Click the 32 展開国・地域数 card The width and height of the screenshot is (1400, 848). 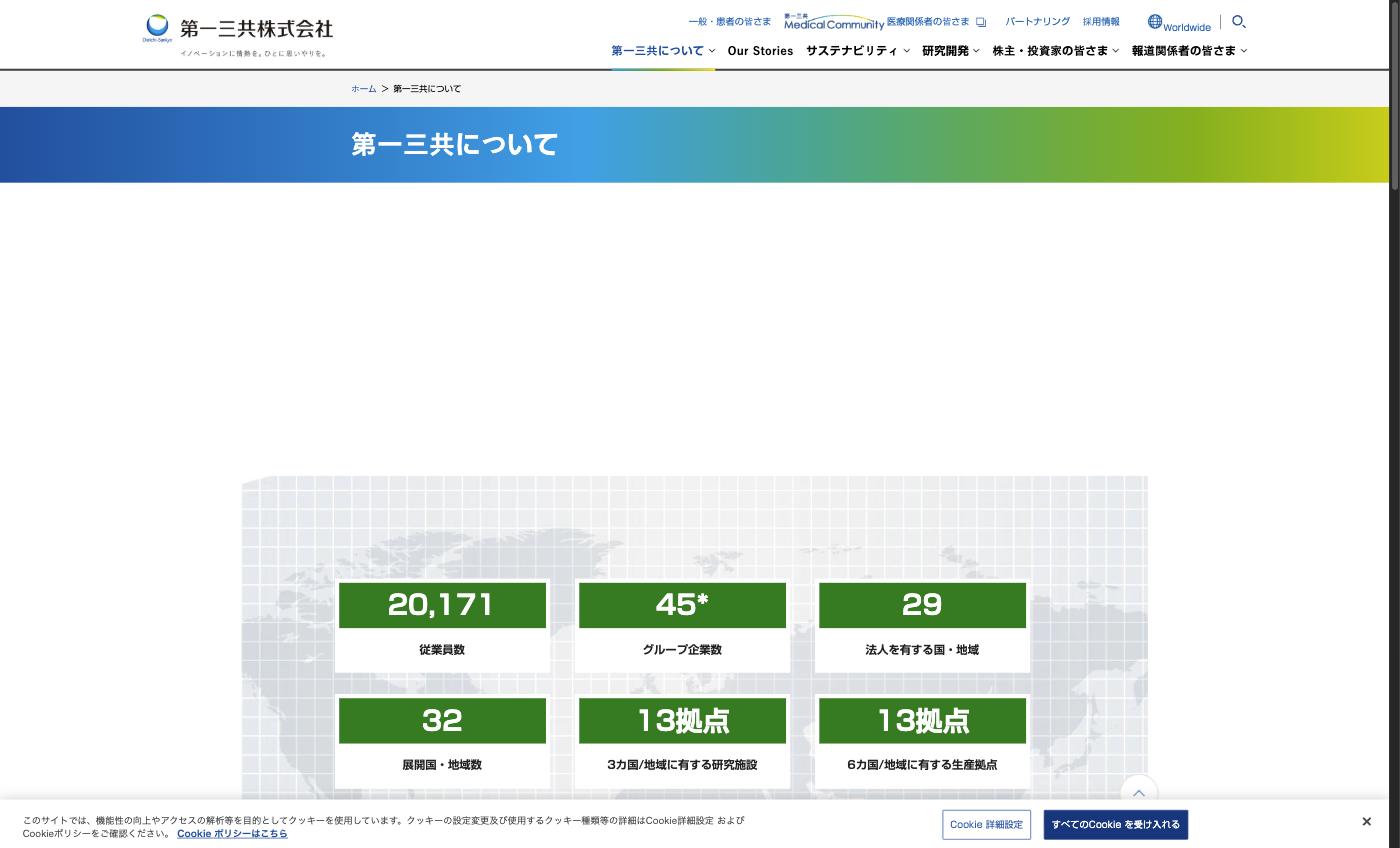442,741
